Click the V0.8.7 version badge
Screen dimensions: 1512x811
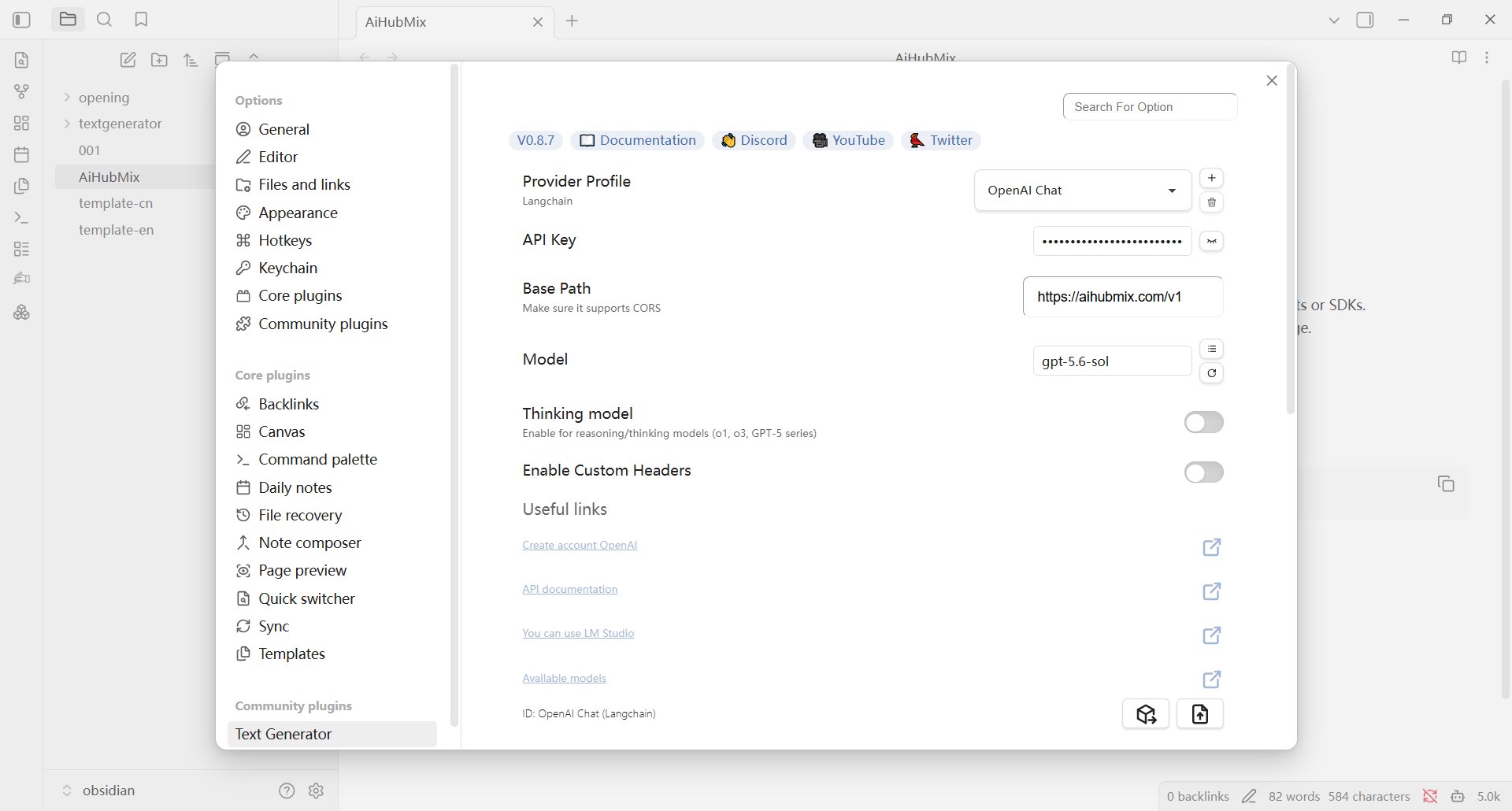(x=535, y=140)
